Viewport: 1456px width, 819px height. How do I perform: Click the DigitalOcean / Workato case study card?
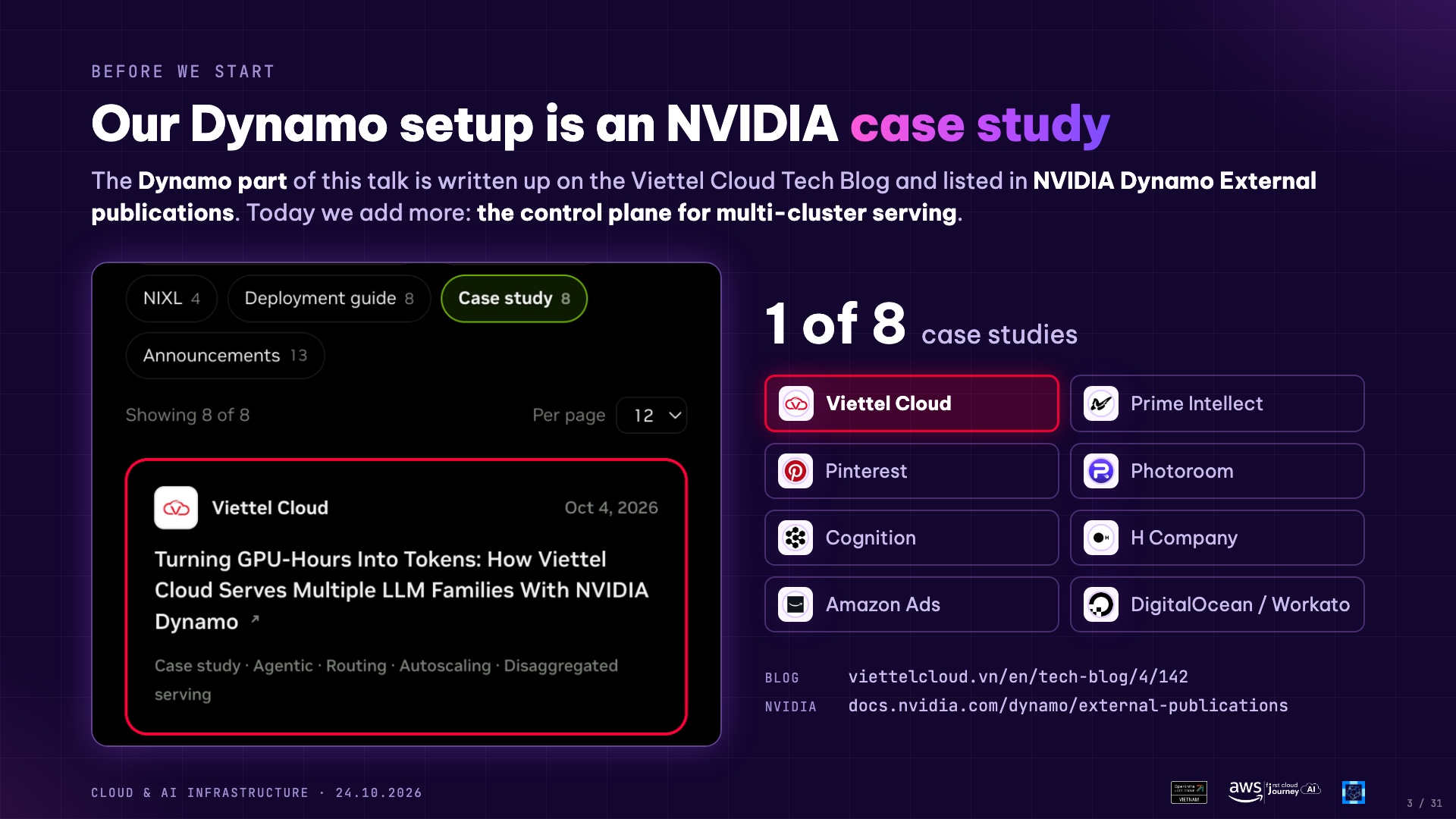[x=1217, y=604]
